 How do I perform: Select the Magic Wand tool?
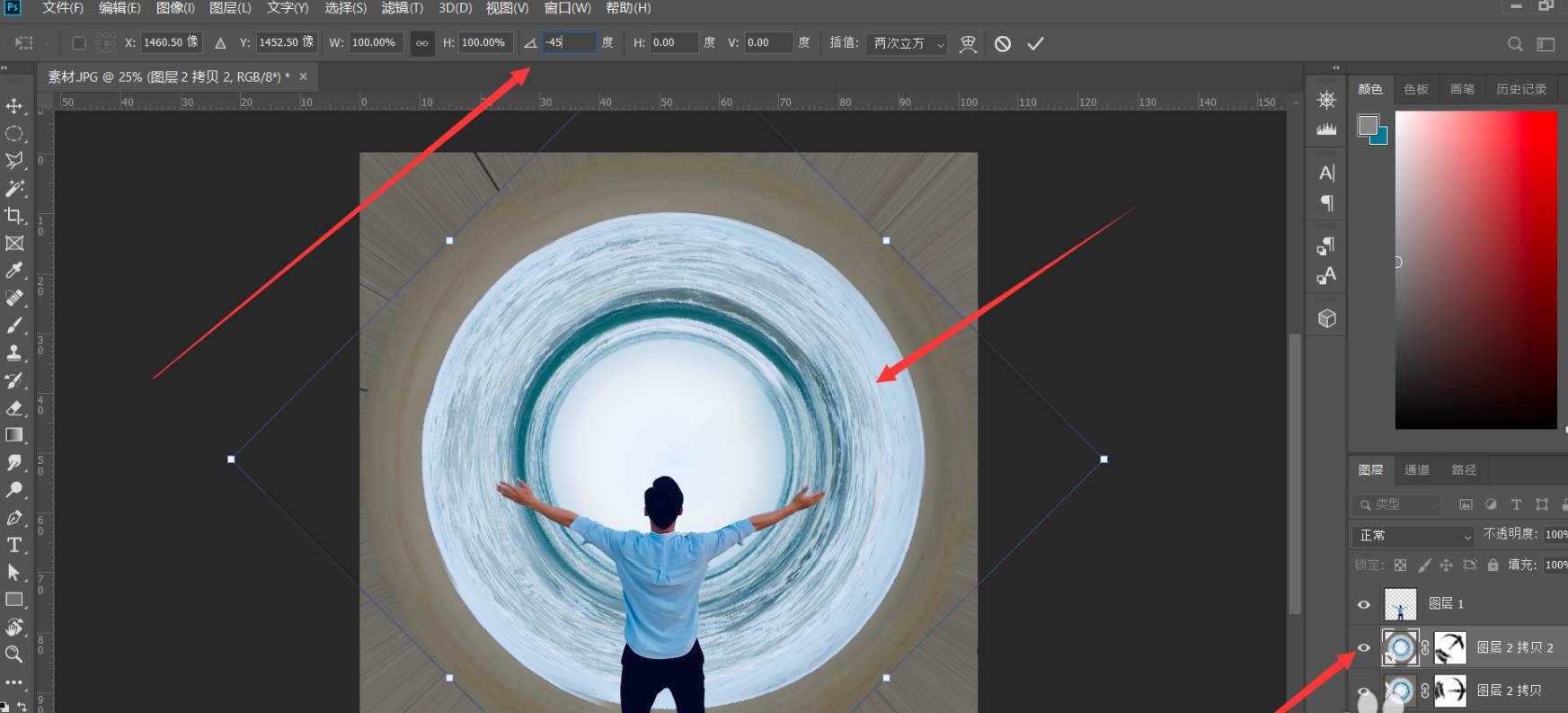click(x=14, y=188)
